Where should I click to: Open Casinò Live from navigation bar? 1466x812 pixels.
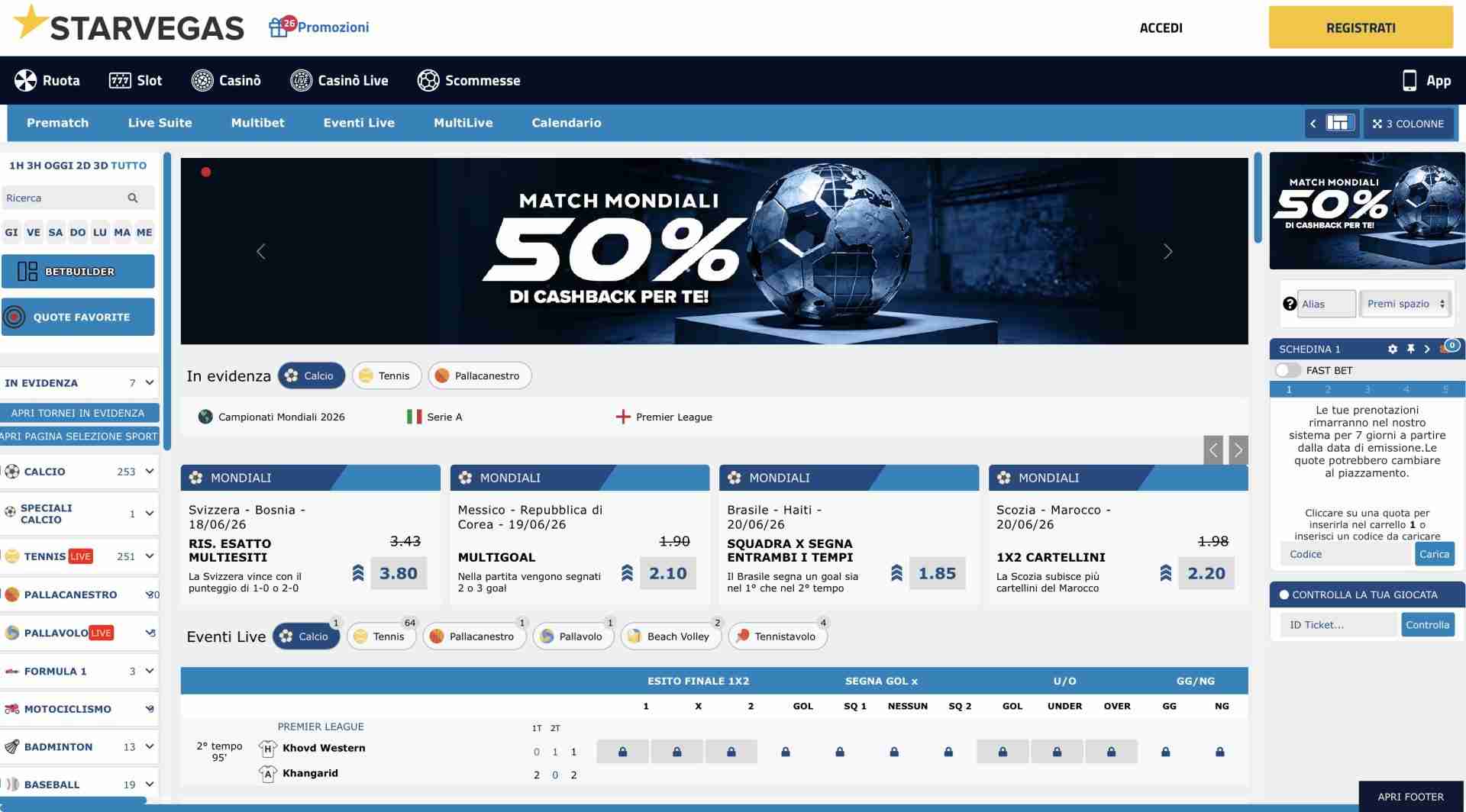point(339,80)
